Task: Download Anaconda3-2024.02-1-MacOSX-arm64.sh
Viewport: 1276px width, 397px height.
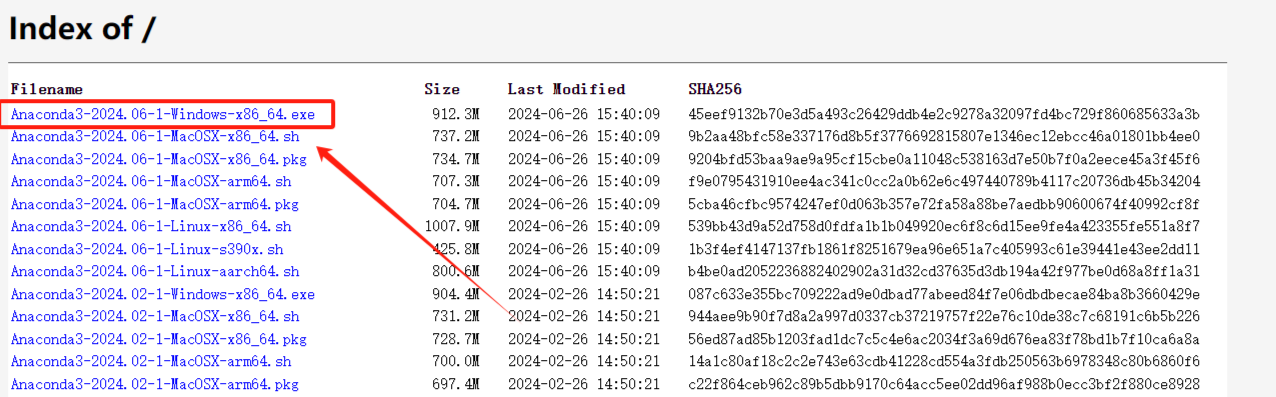Action: pos(151,362)
